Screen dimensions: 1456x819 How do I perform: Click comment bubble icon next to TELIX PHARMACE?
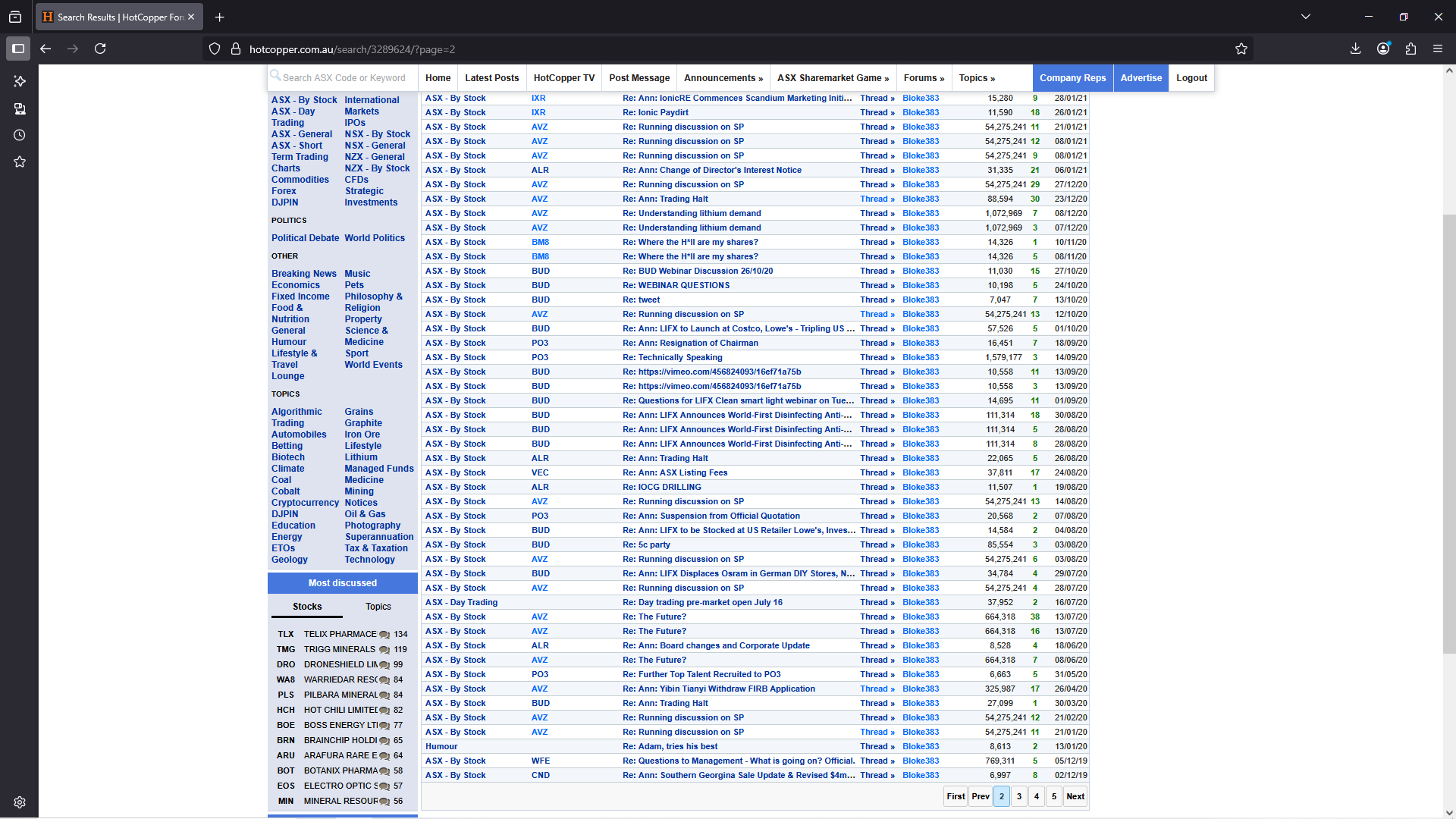[384, 635]
